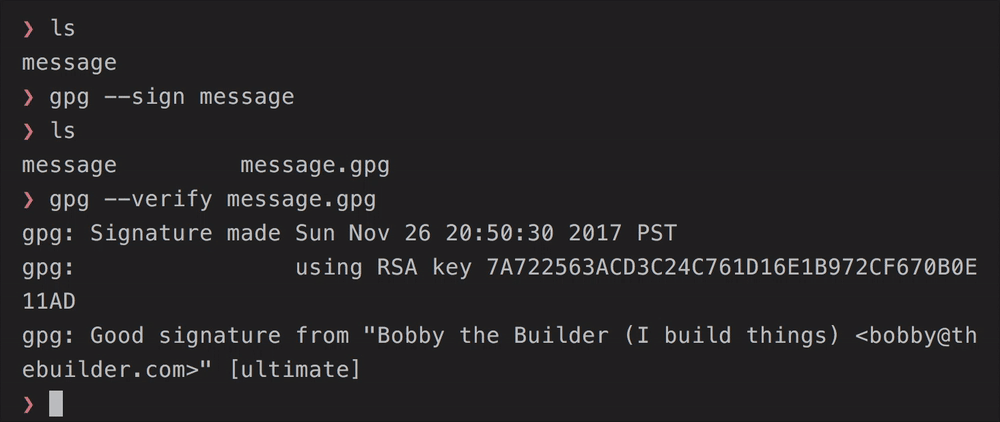The width and height of the screenshot is (1000, 422).
Task: Click the wrapped key ending 11AD
Action: tap(48, 302)
